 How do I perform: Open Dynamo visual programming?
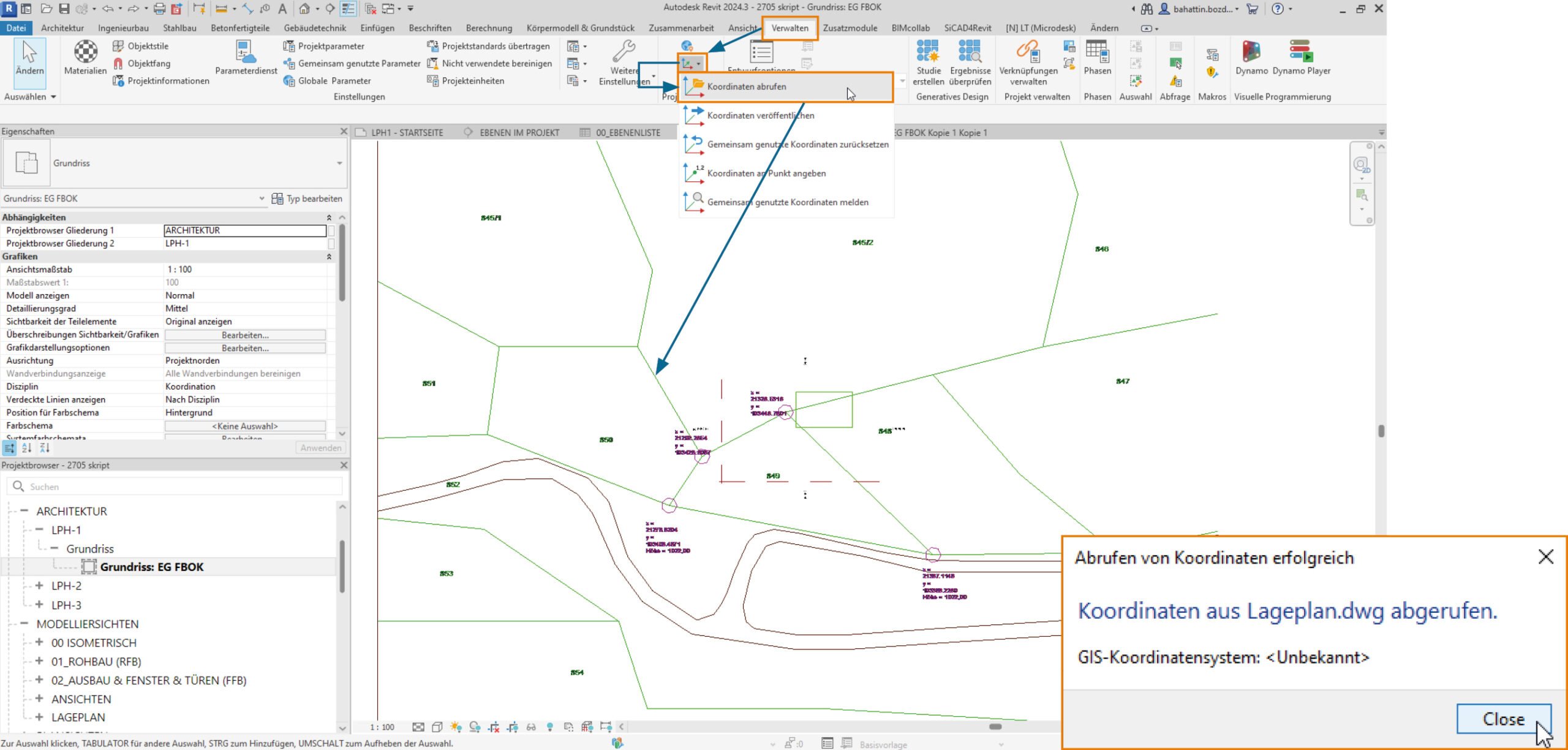[x=1251, y=57]
